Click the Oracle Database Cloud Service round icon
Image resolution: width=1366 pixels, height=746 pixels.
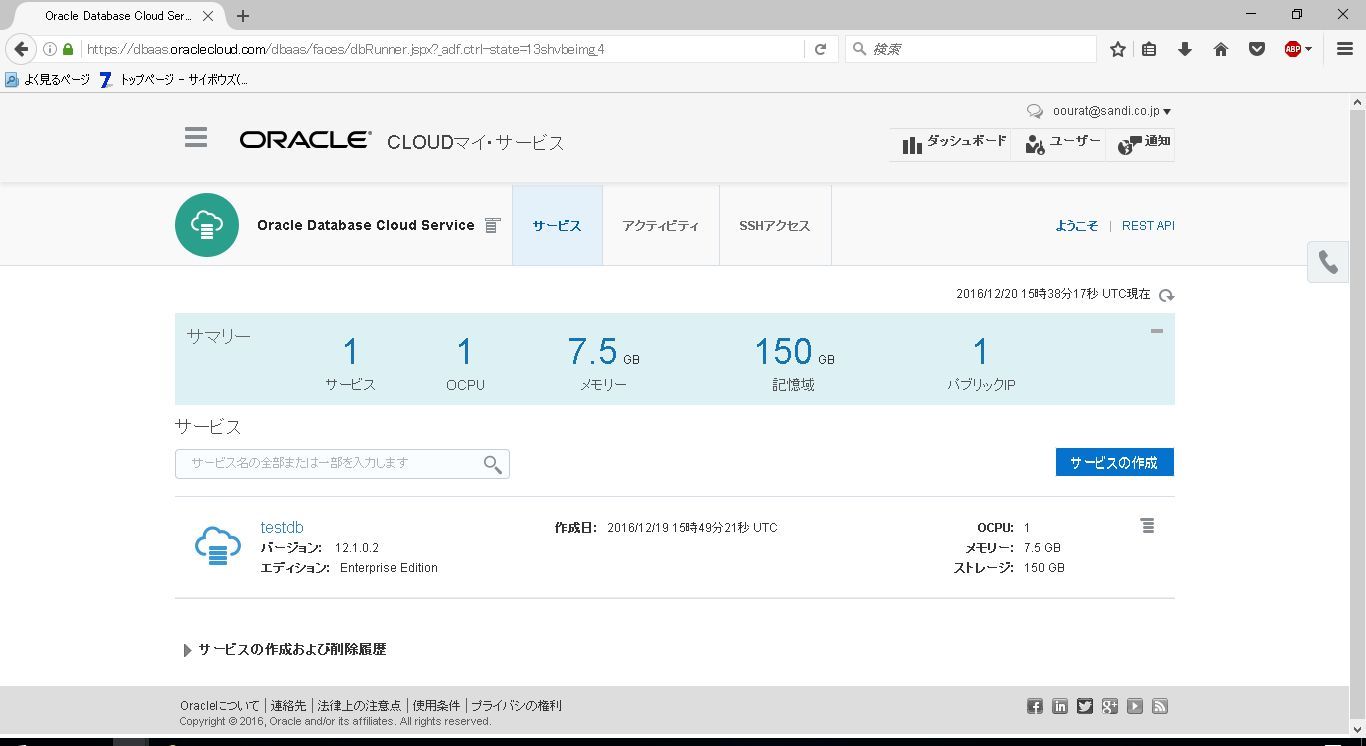[x=207, y=225]
